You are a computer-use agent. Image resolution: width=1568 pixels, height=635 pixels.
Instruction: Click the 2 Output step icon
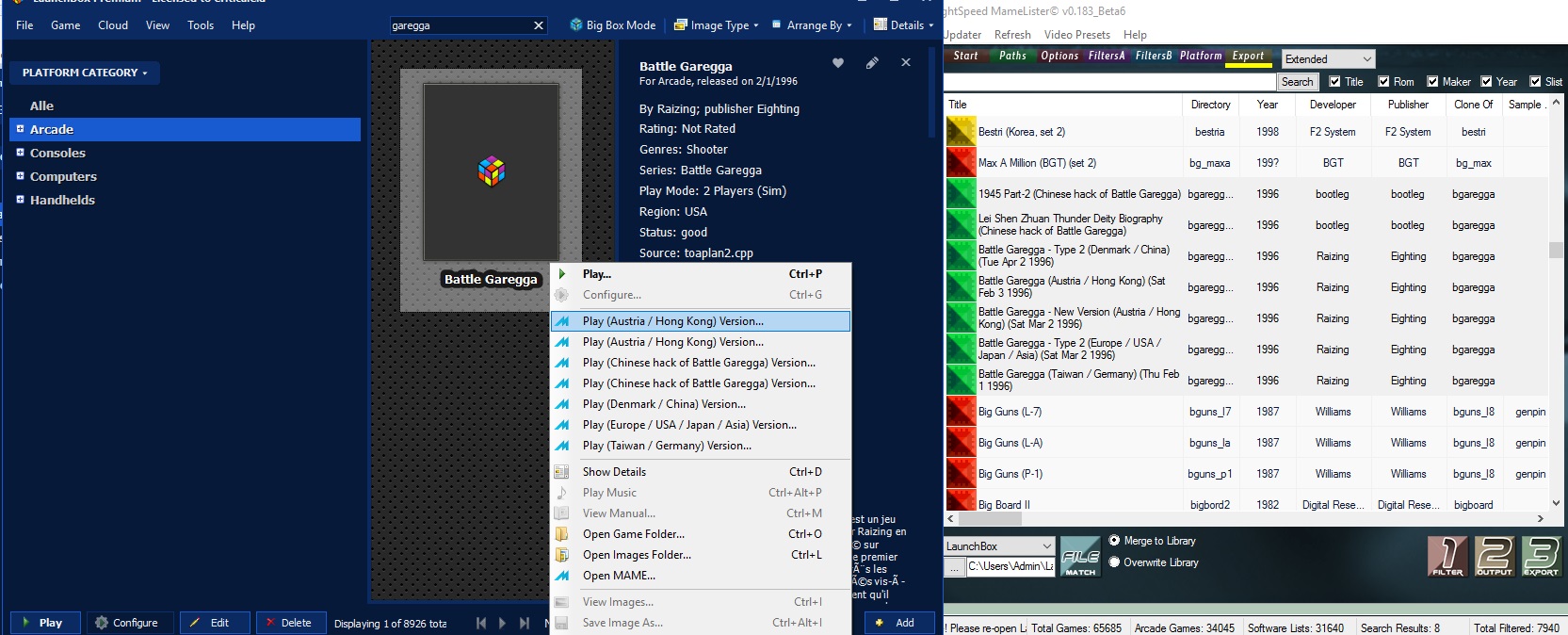click(x=1494, y=557)
